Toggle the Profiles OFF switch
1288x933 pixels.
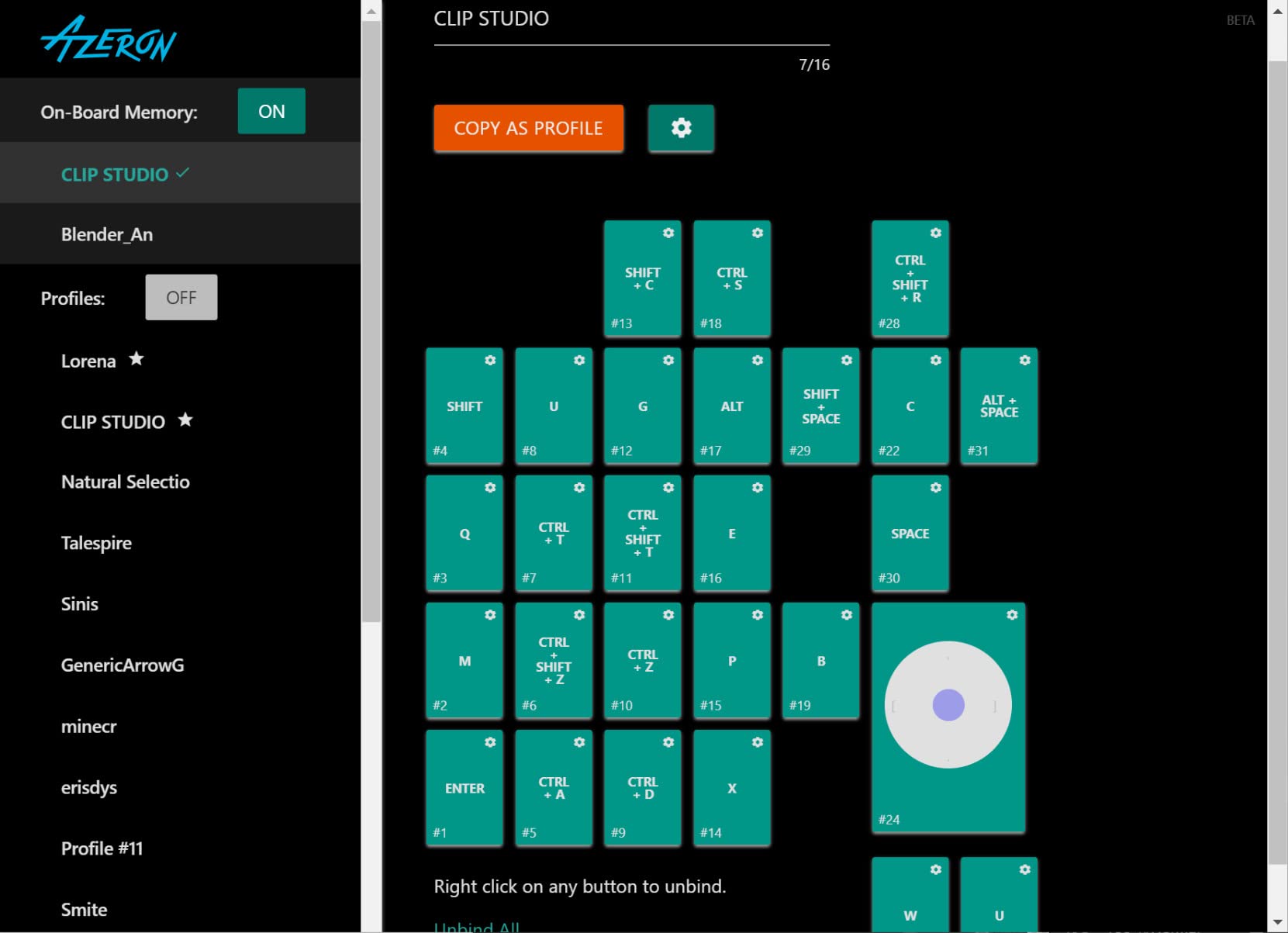(181, 297)
